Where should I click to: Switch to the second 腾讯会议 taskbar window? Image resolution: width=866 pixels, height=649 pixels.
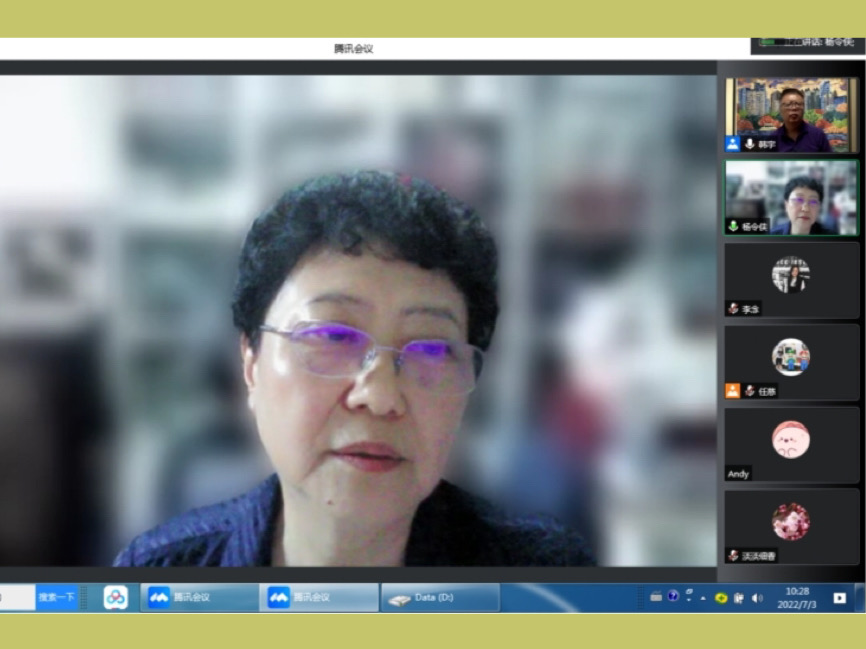click(319, 597)
